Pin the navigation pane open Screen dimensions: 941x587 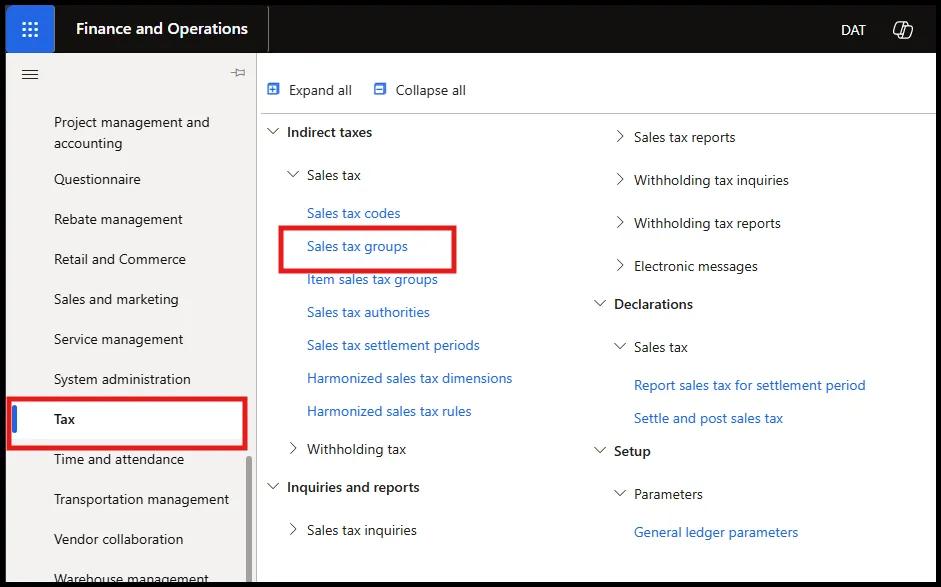coord(238,73)
